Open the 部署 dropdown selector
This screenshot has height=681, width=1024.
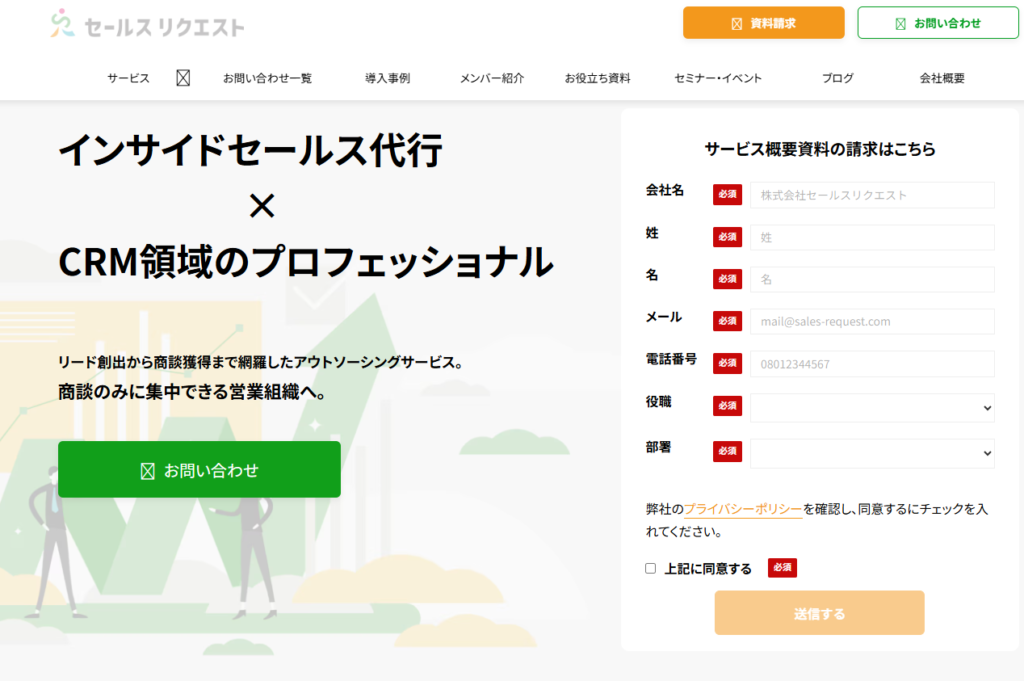(871, 451)
